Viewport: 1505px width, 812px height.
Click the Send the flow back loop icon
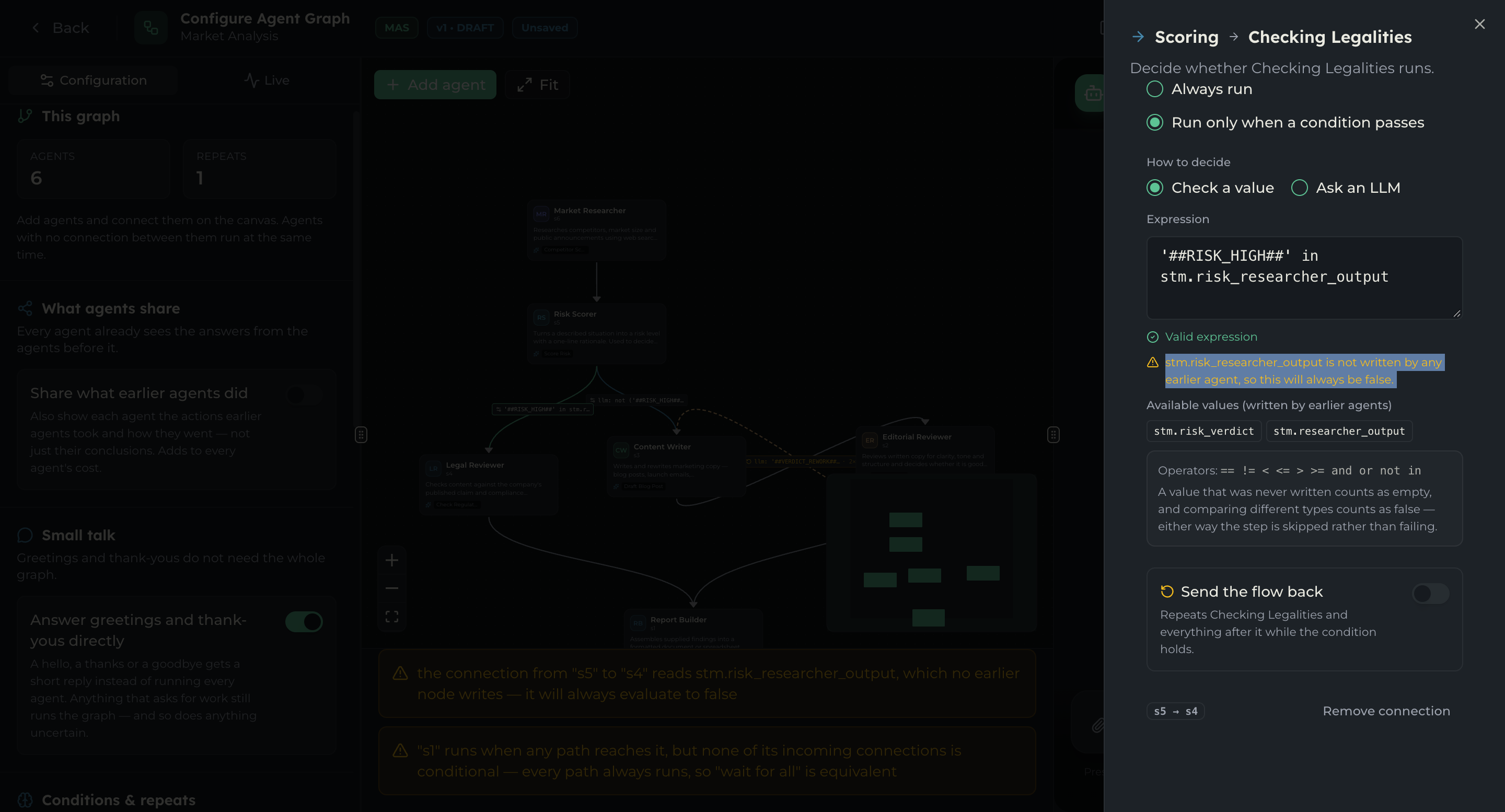1167,591
